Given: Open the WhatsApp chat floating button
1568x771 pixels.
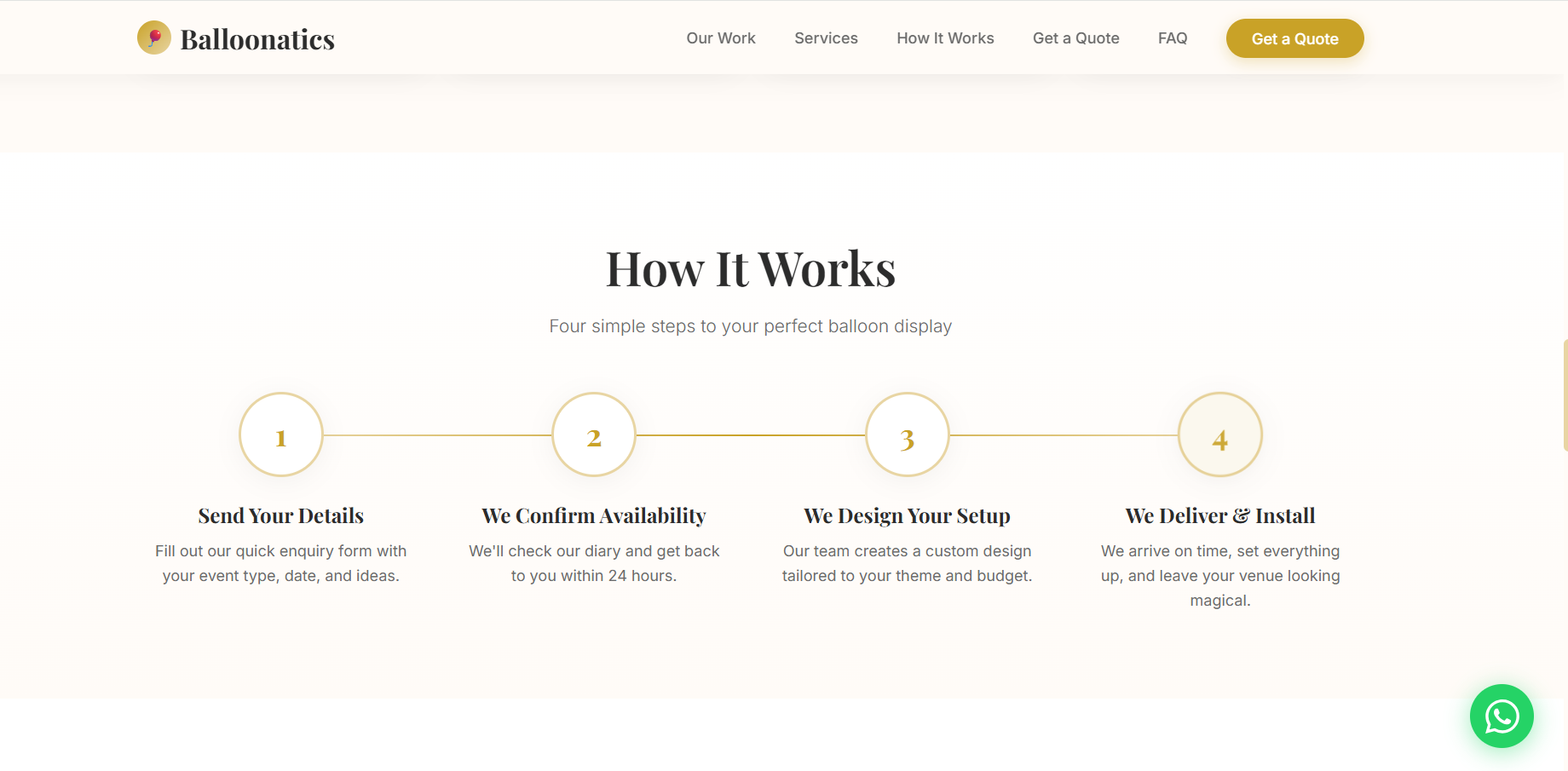Looking at the screenshot, I should [1502, 716].
